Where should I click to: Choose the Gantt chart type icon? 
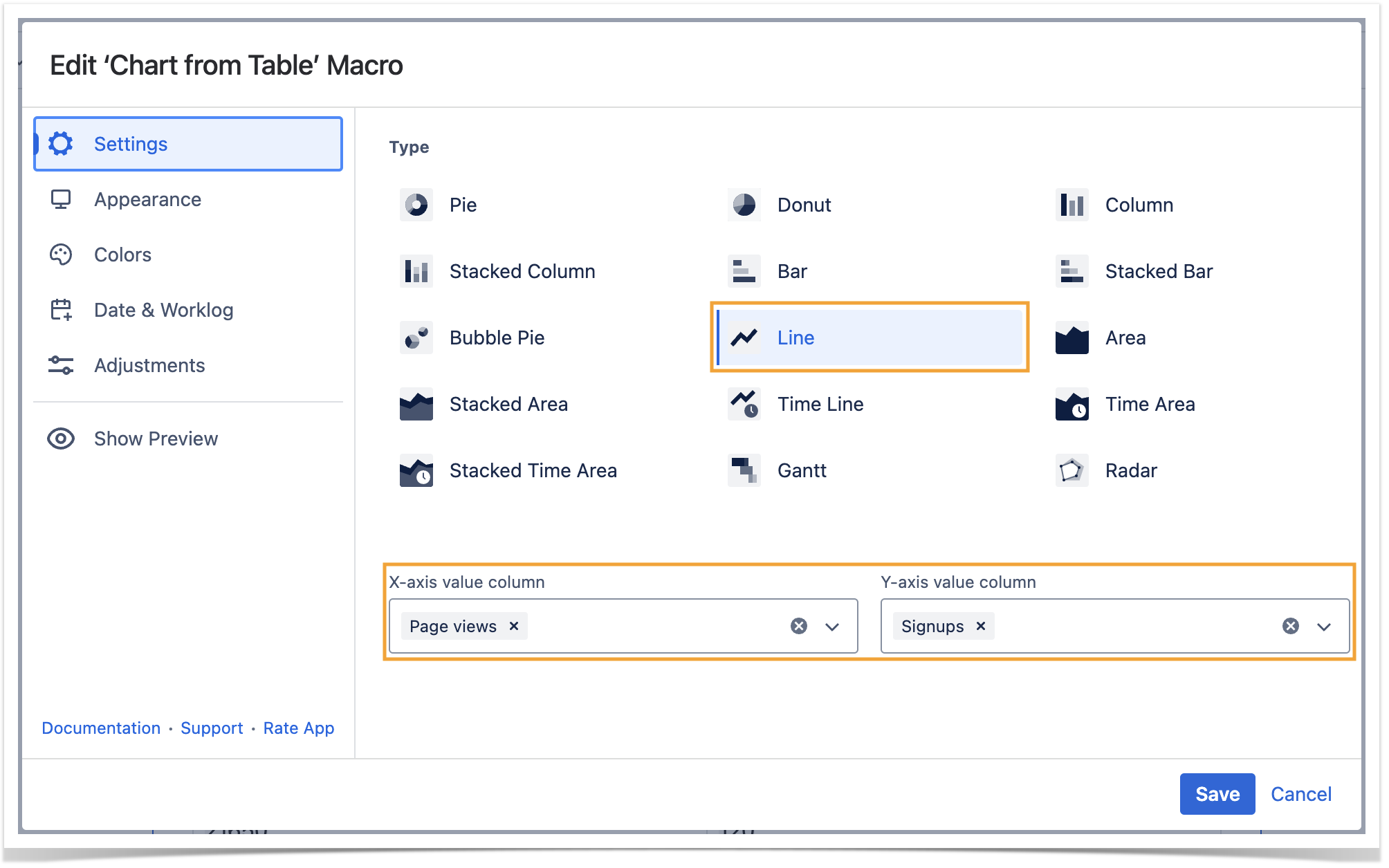744,470
